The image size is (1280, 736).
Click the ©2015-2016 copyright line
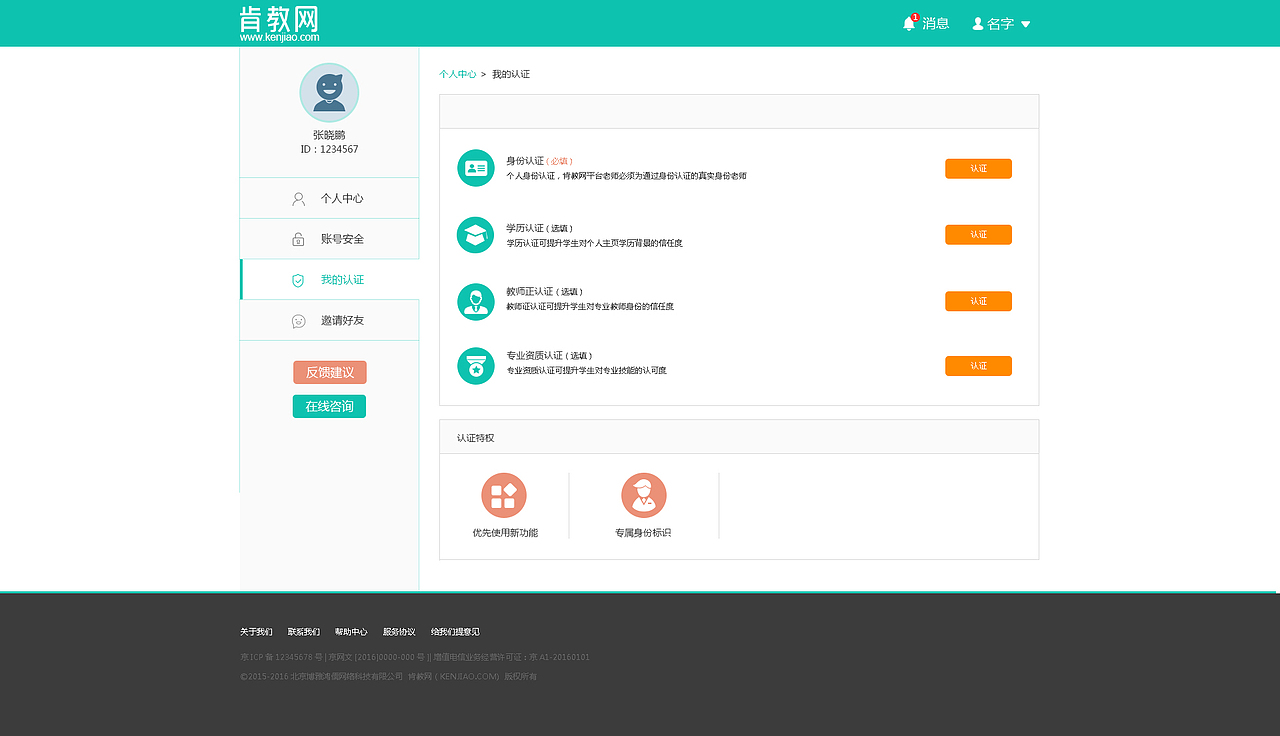388,677
